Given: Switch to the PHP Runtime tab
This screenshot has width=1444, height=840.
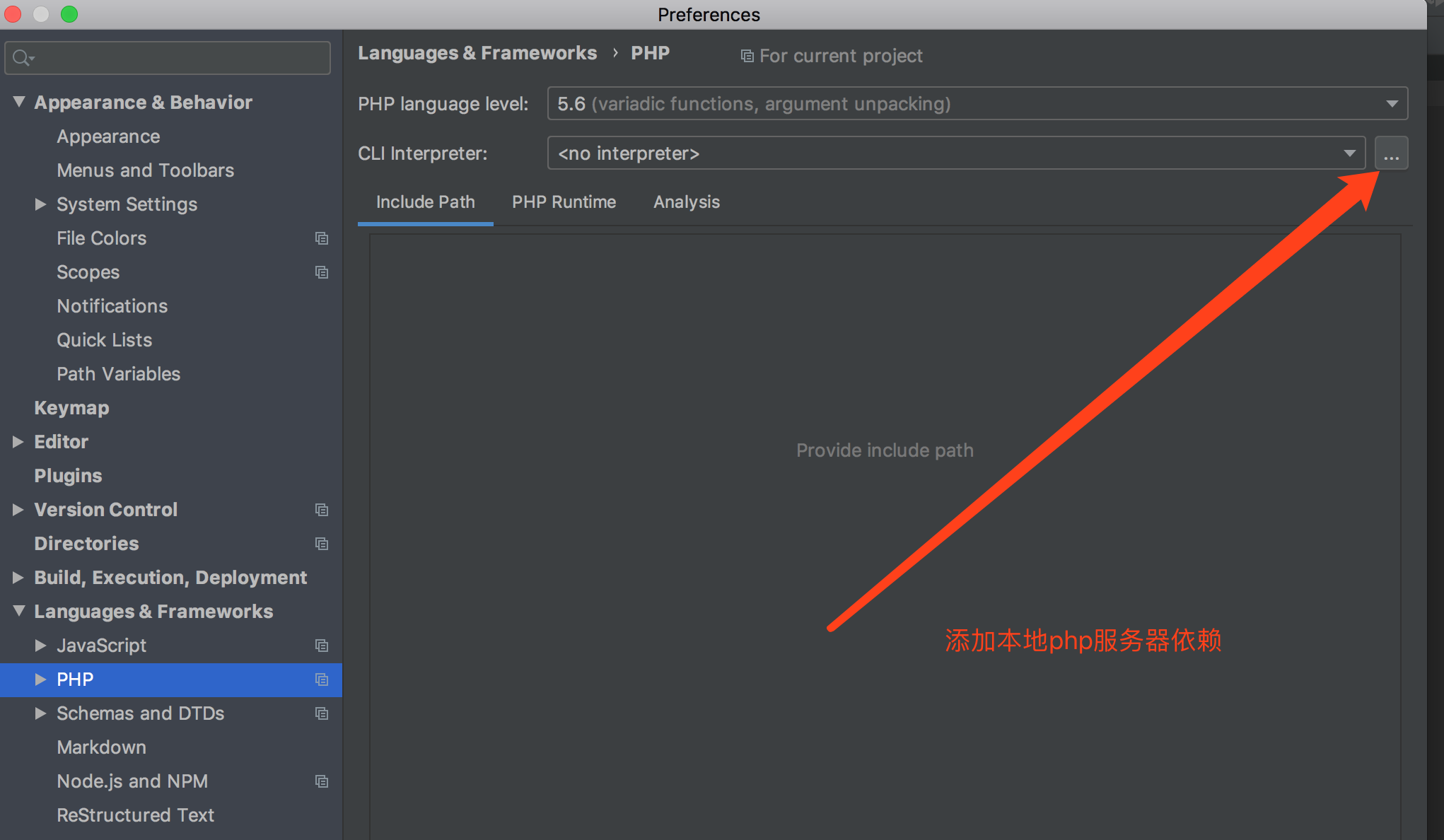Looking at the screenshot, I should [x=564, y=202].
